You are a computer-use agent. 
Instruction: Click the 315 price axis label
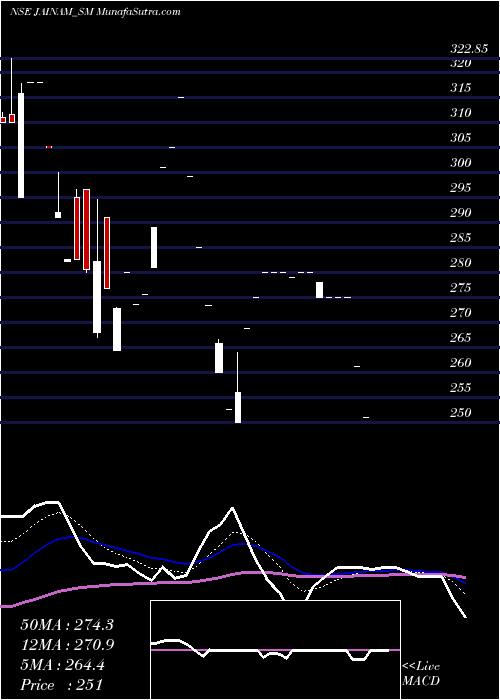tap(460, 88)
